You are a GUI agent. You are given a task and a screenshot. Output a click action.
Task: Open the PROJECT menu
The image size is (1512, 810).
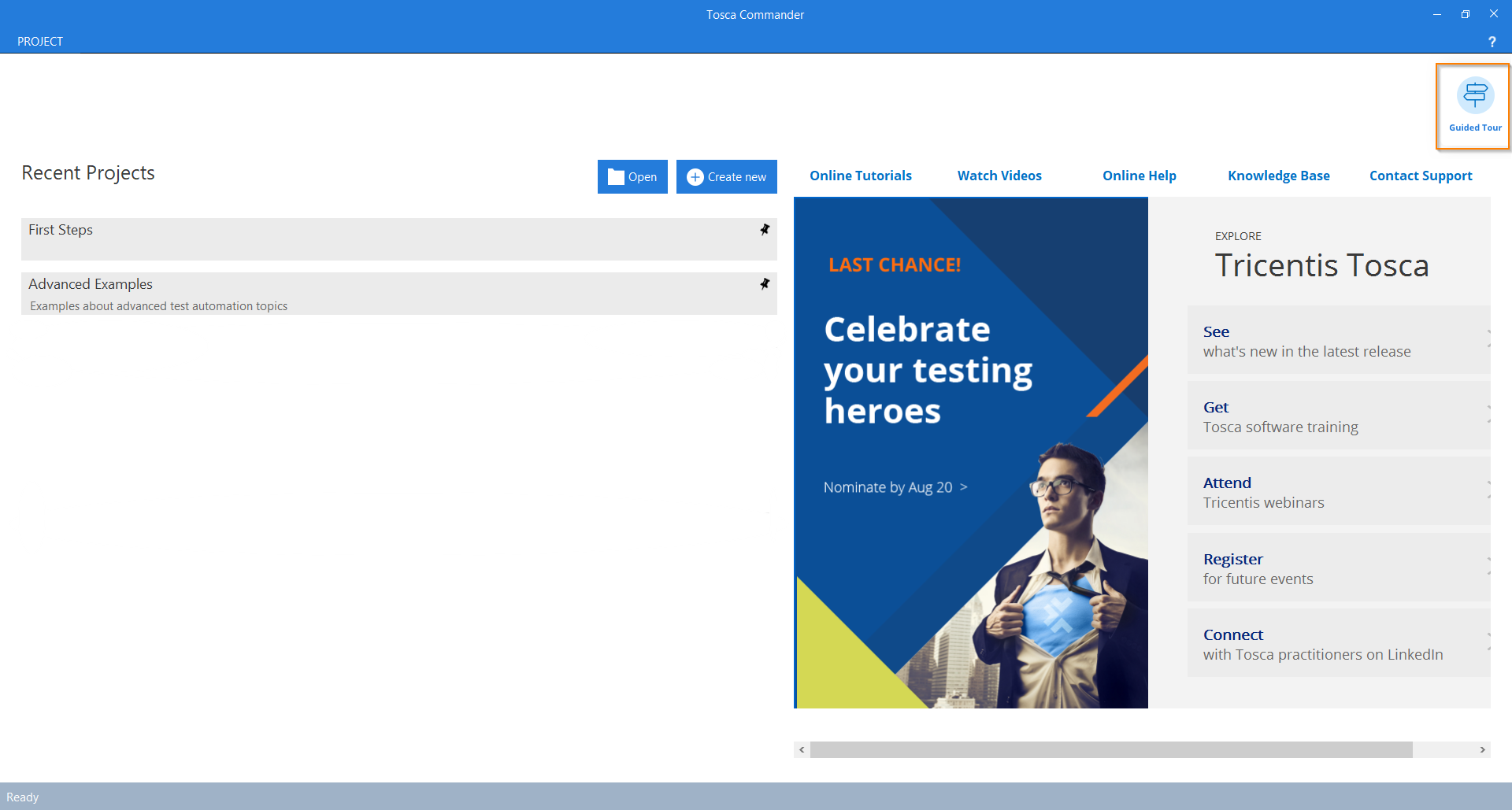[40, 42]
